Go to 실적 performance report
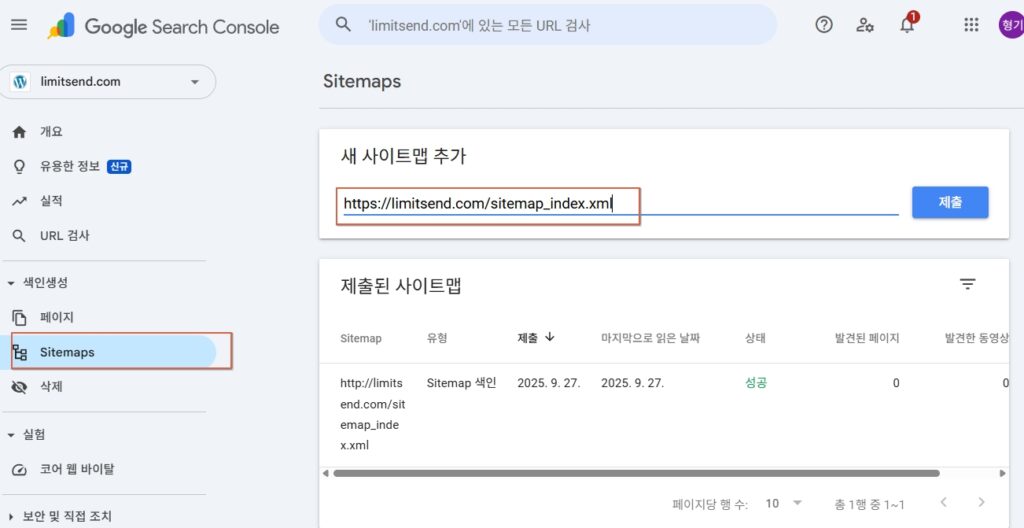The width and height of the screenshot is (1024, 528). [50, 201]
